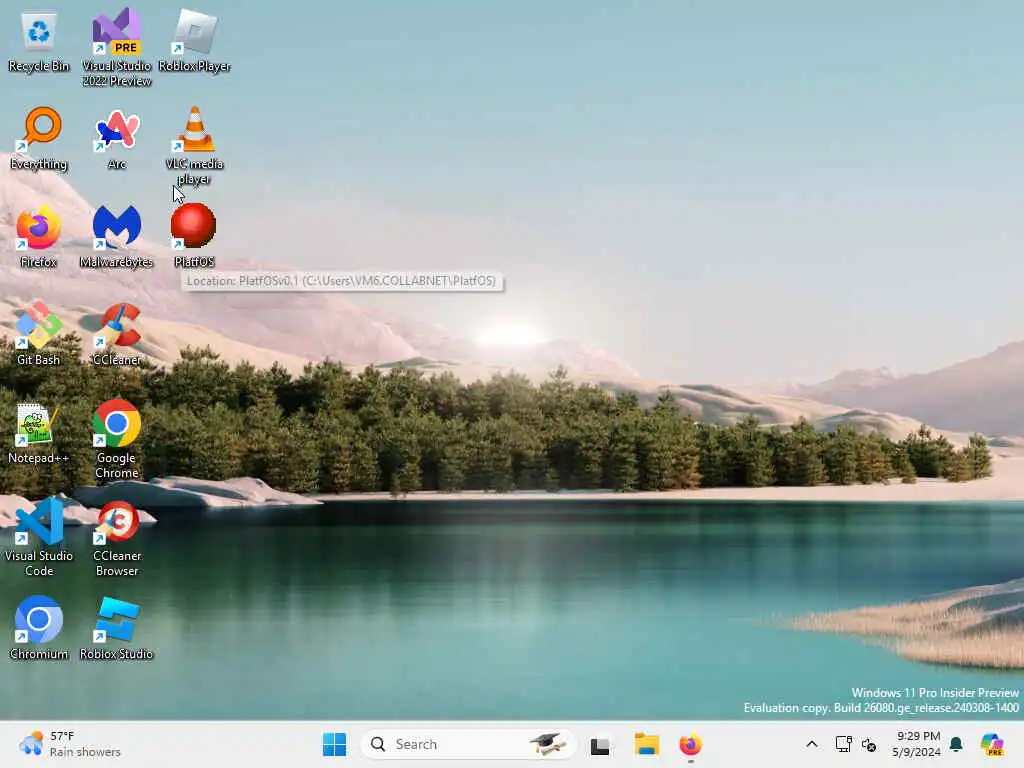
Task: Click the taskbar Search box
Action: 468,744
